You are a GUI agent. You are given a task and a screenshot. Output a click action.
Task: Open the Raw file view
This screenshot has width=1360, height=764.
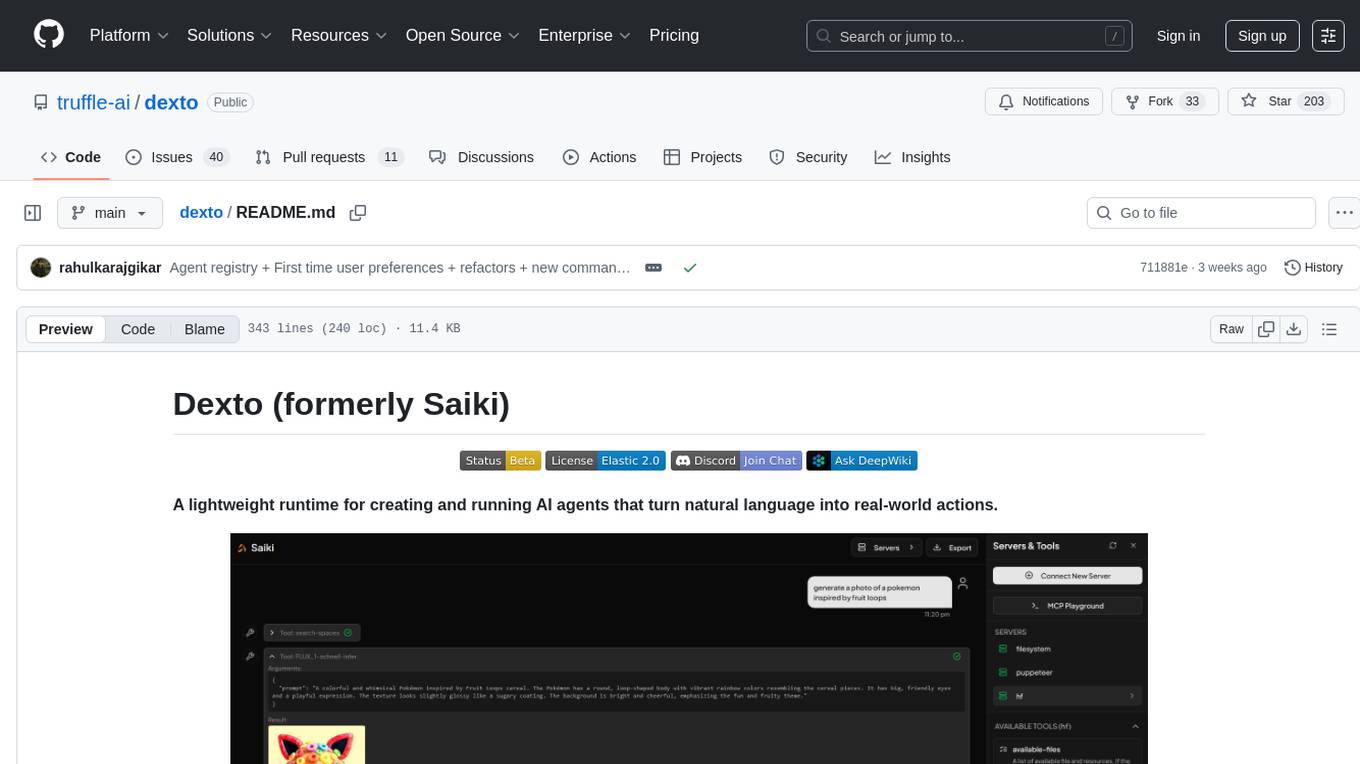[x=1231, y=329]
